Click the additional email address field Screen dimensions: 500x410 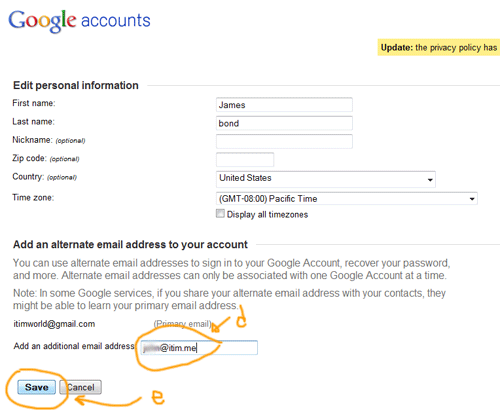(199, 348)
